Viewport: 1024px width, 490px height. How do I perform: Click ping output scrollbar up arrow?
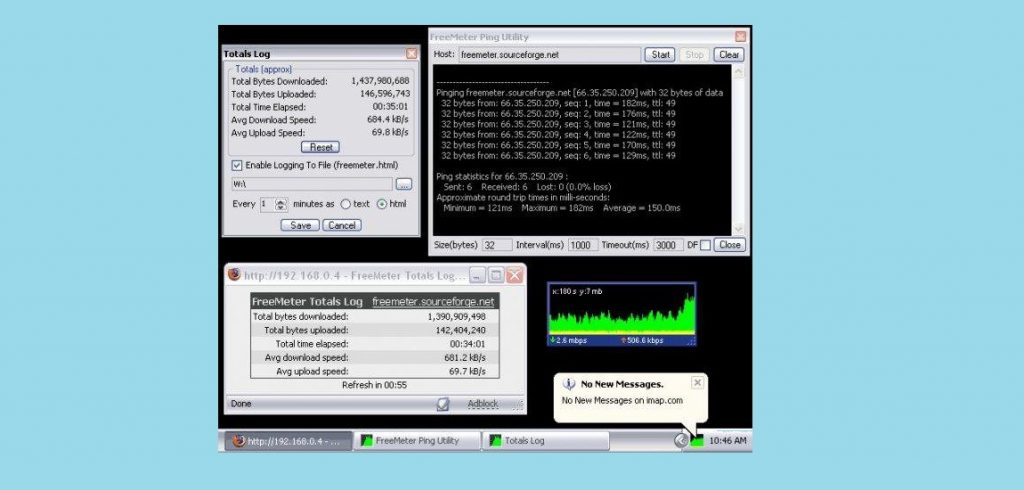click(739, 73)
